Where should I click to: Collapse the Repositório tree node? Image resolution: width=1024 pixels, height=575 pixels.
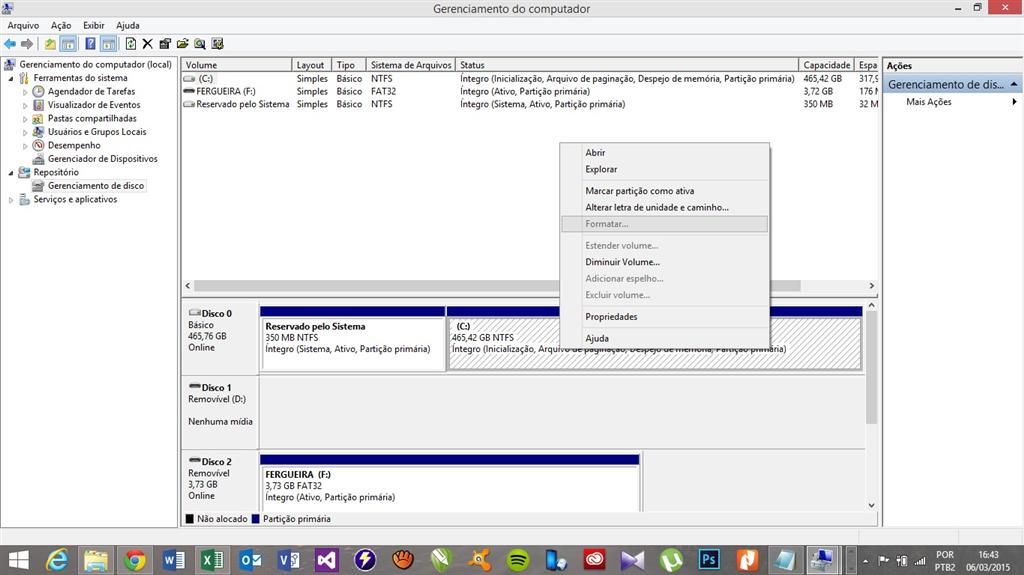point(11,173)
